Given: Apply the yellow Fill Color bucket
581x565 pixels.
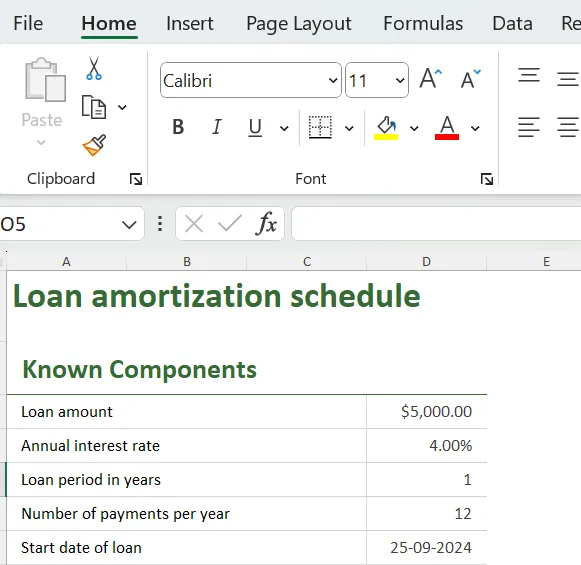Looking at the screenshot, I should point(386,128).
